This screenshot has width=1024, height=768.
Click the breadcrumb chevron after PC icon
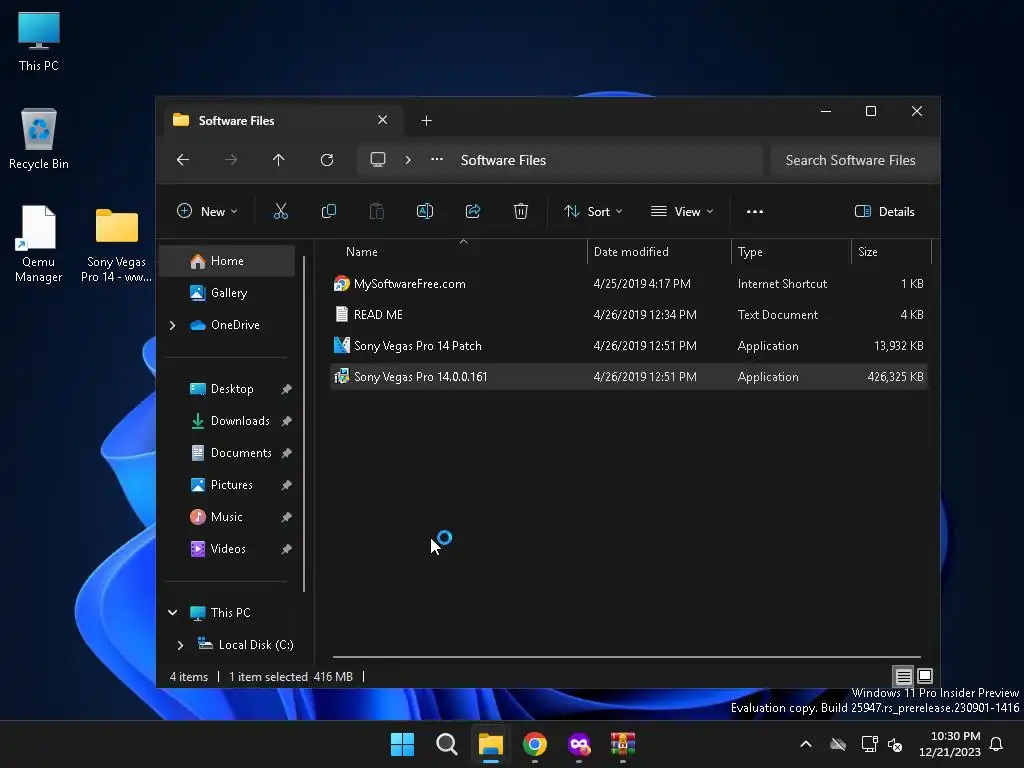(408, 160)
